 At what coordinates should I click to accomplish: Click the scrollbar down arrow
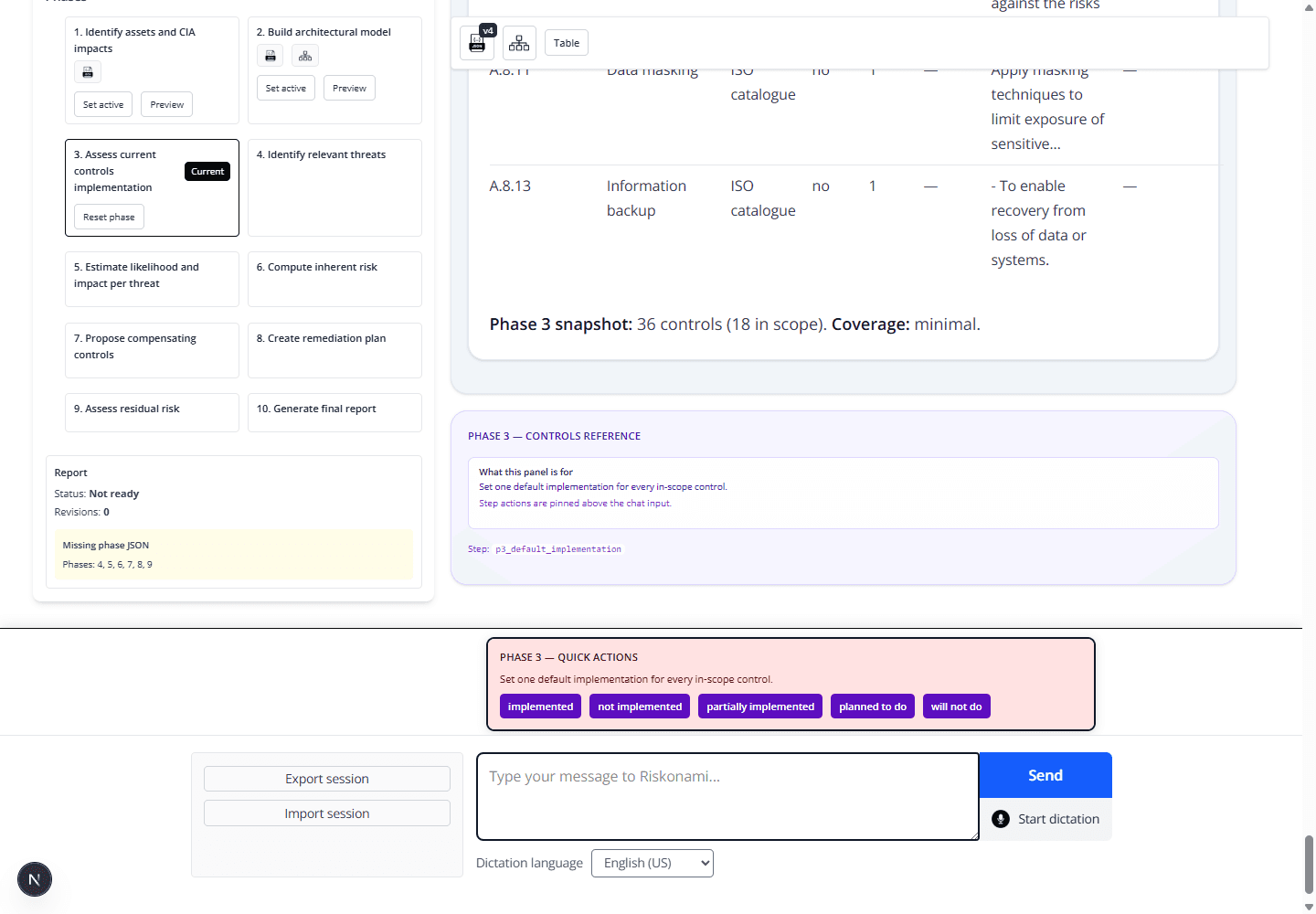(1309, 907)
